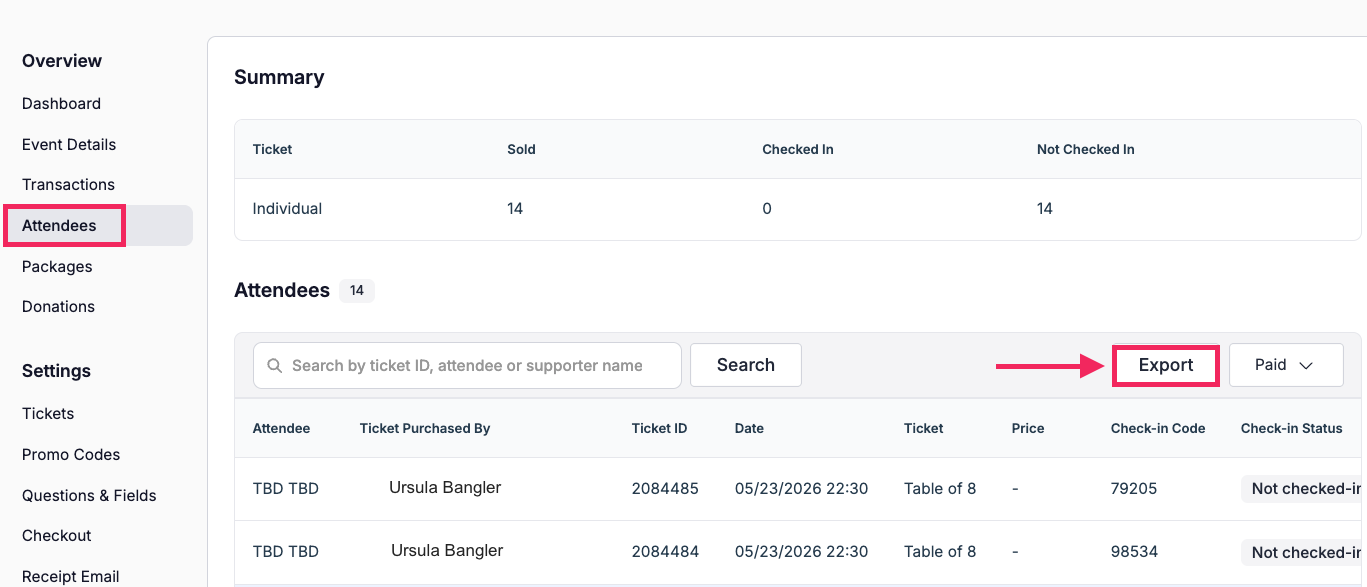
Task: Click check-in code 79205
Action: (x=1134, y=489)
